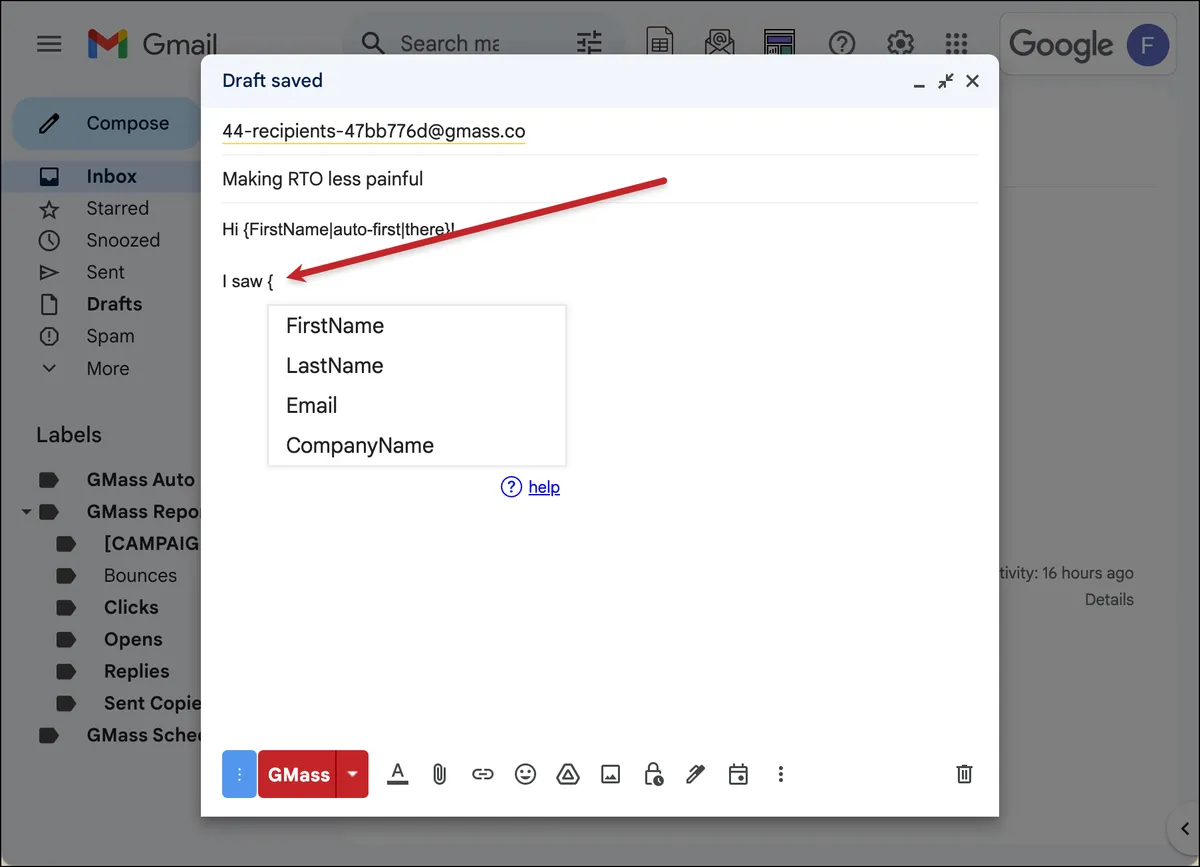
Task: Attach files with paperclip icon
Action: [439, 774]
